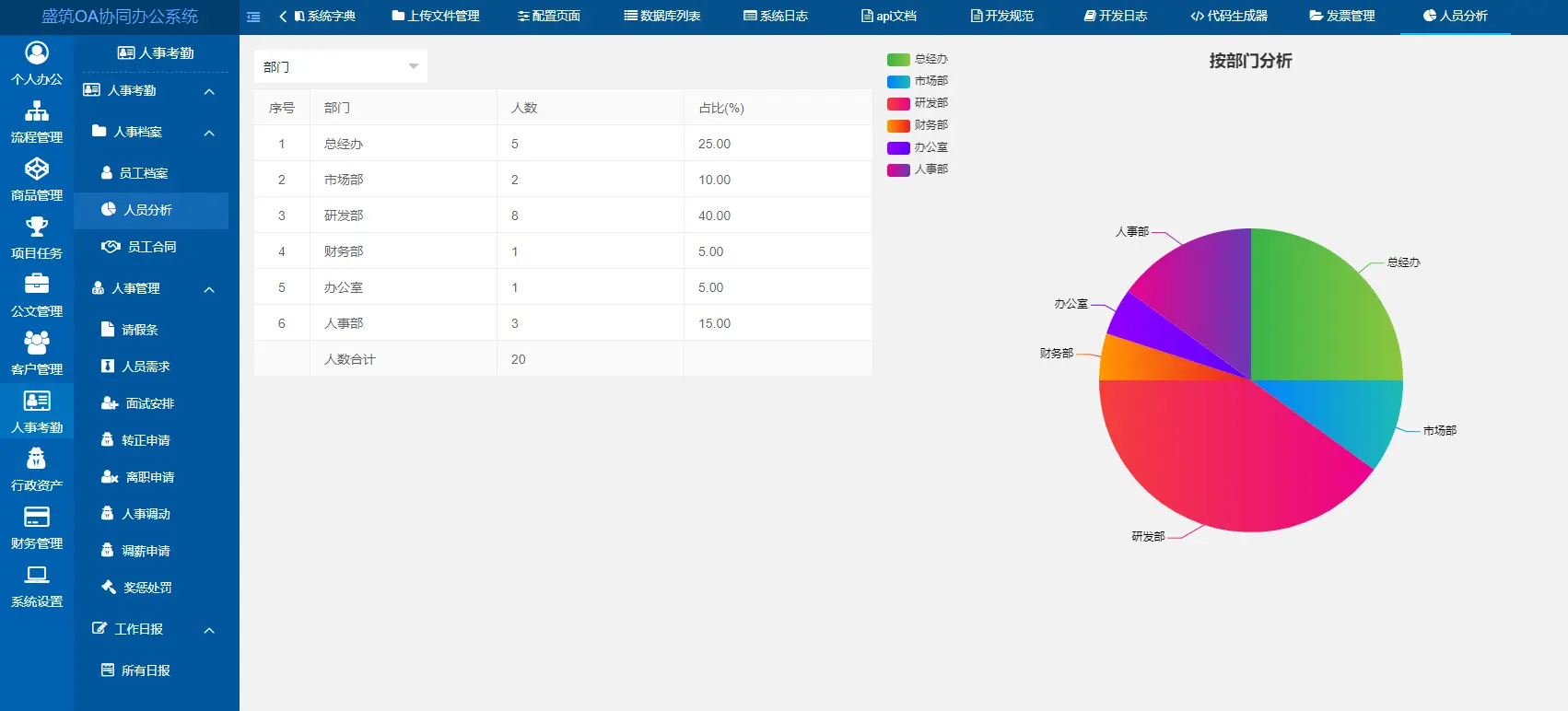Select the 项目任务 trophy icon

[x=37, y=227]
